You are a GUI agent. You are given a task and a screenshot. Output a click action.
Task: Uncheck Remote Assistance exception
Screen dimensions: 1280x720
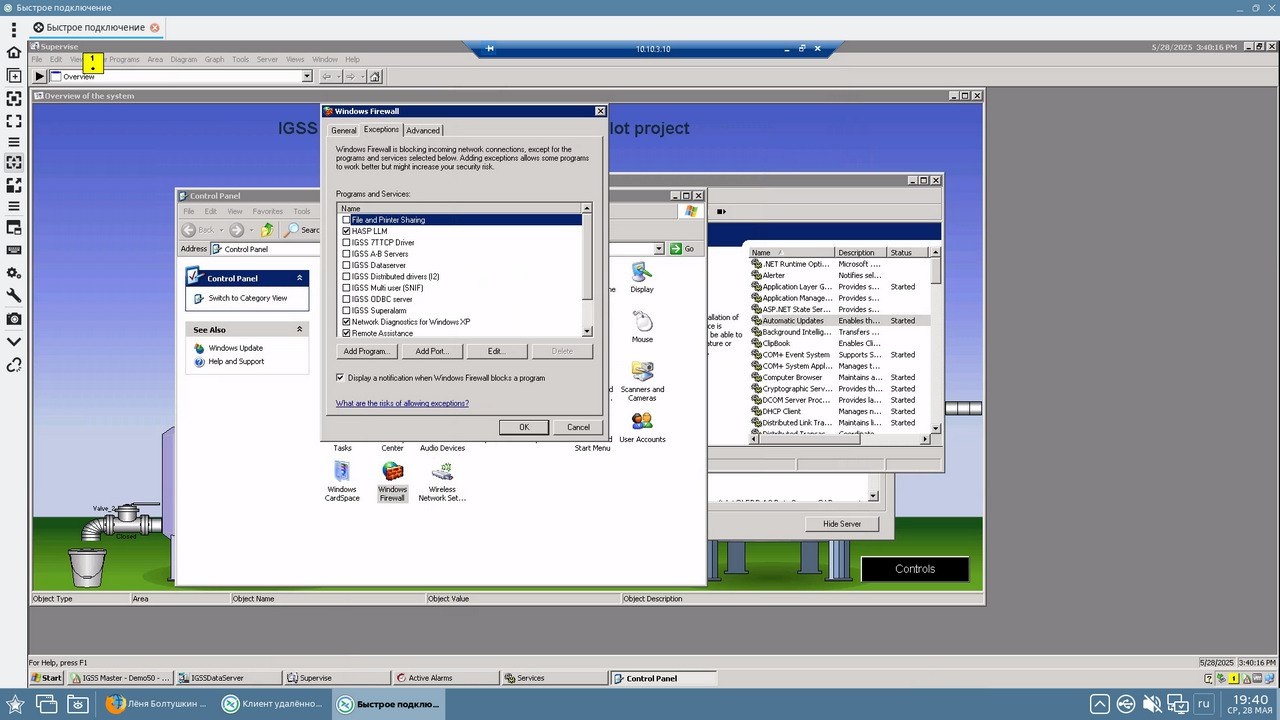point(347,333)
